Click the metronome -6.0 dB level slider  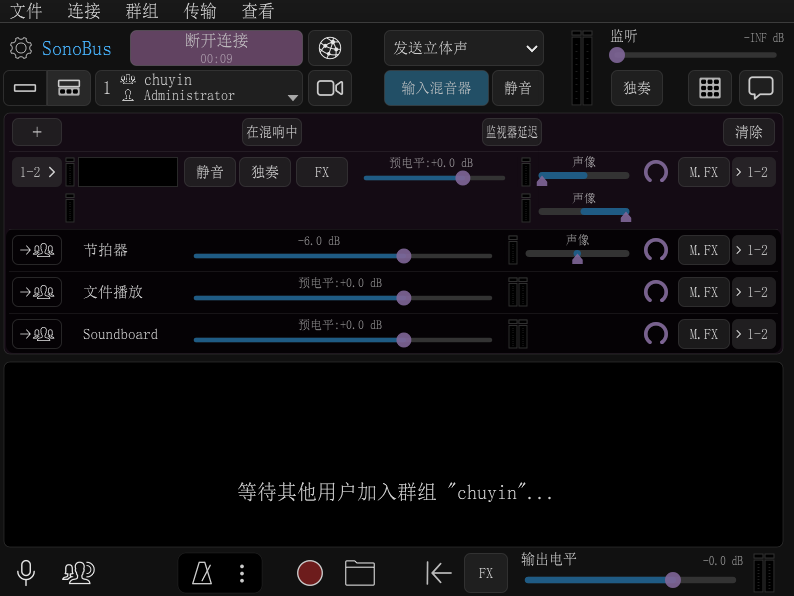coord(343,256)
